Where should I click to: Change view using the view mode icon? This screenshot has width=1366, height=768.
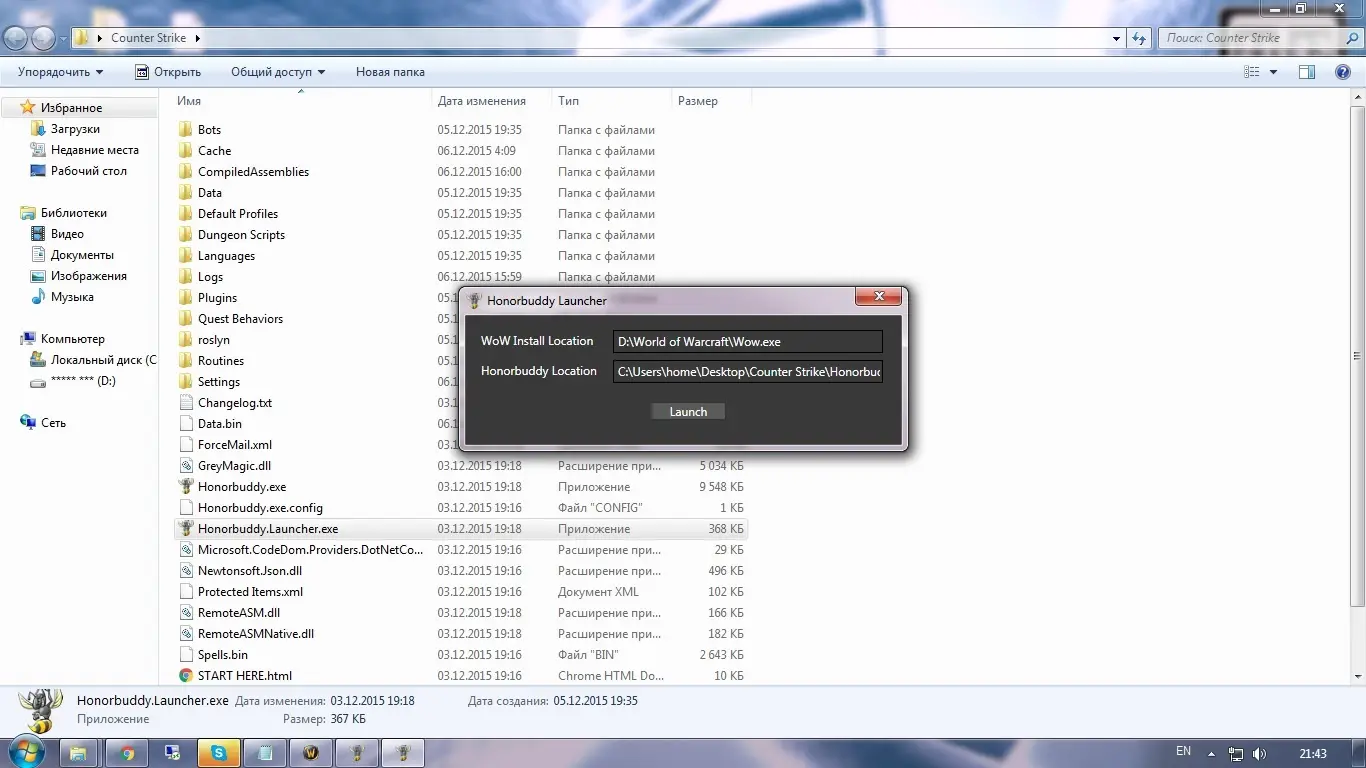click(x=1251, y=72)
